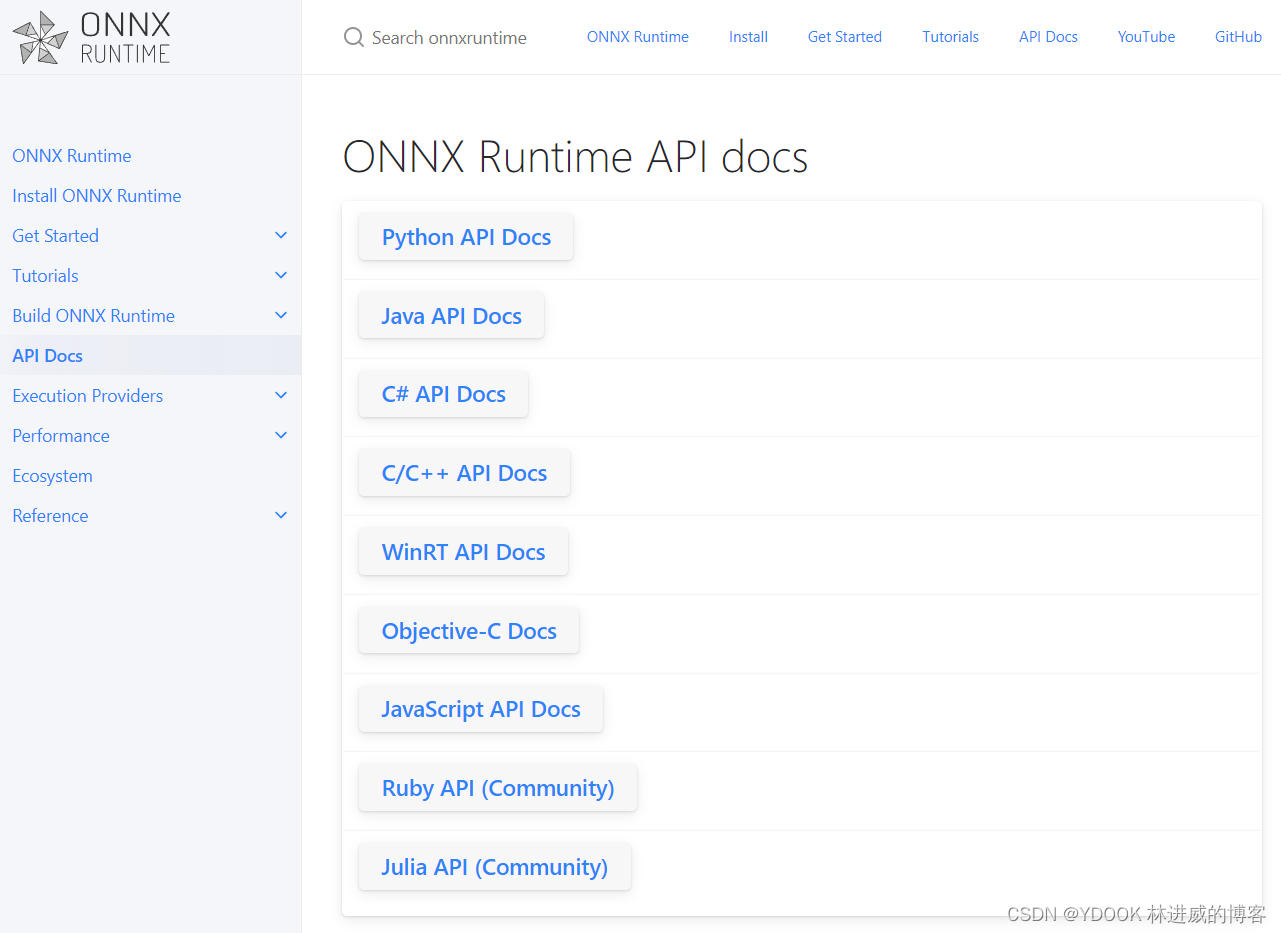This screenshot has width=1281, height=933.
Task: Expand the Execution Providers section
Action: [281, 395]
